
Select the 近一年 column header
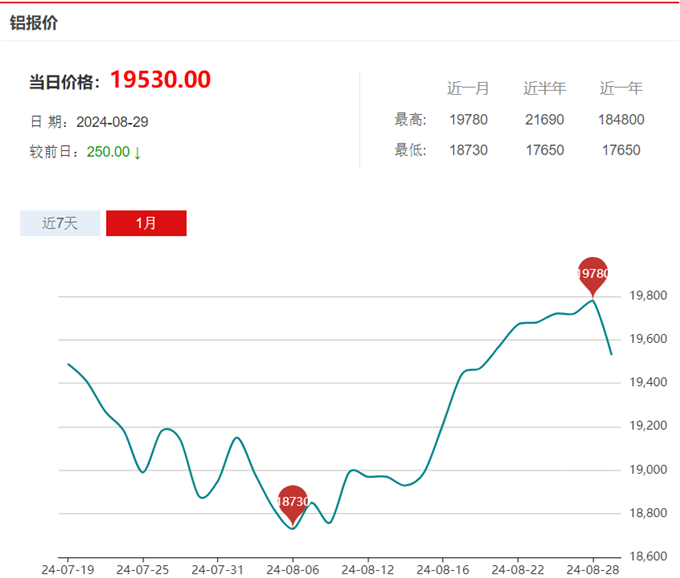tap(621, 89)
